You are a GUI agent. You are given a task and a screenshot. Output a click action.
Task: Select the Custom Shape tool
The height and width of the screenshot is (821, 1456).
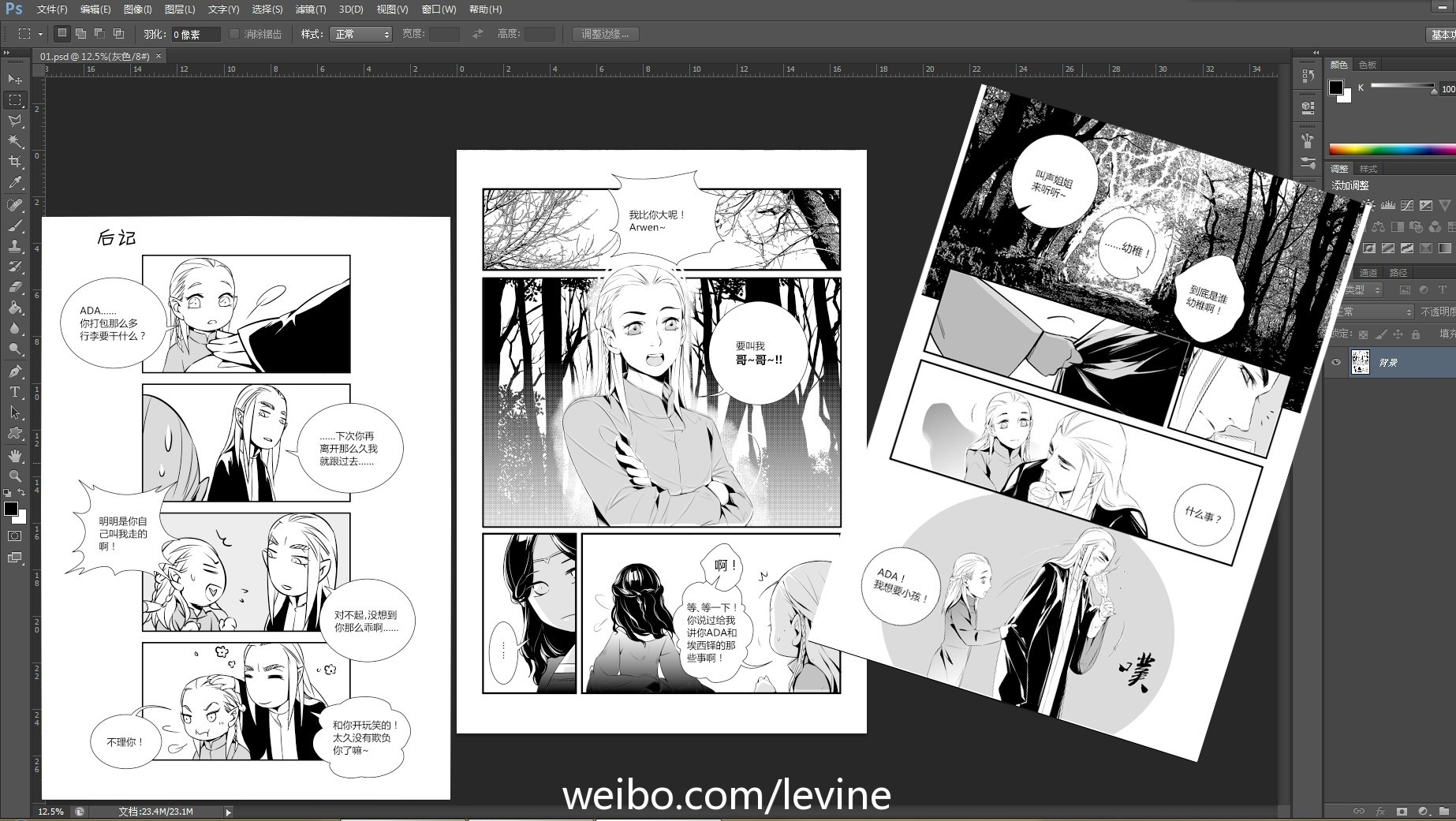pyautogui.click(x=15, y=433)
